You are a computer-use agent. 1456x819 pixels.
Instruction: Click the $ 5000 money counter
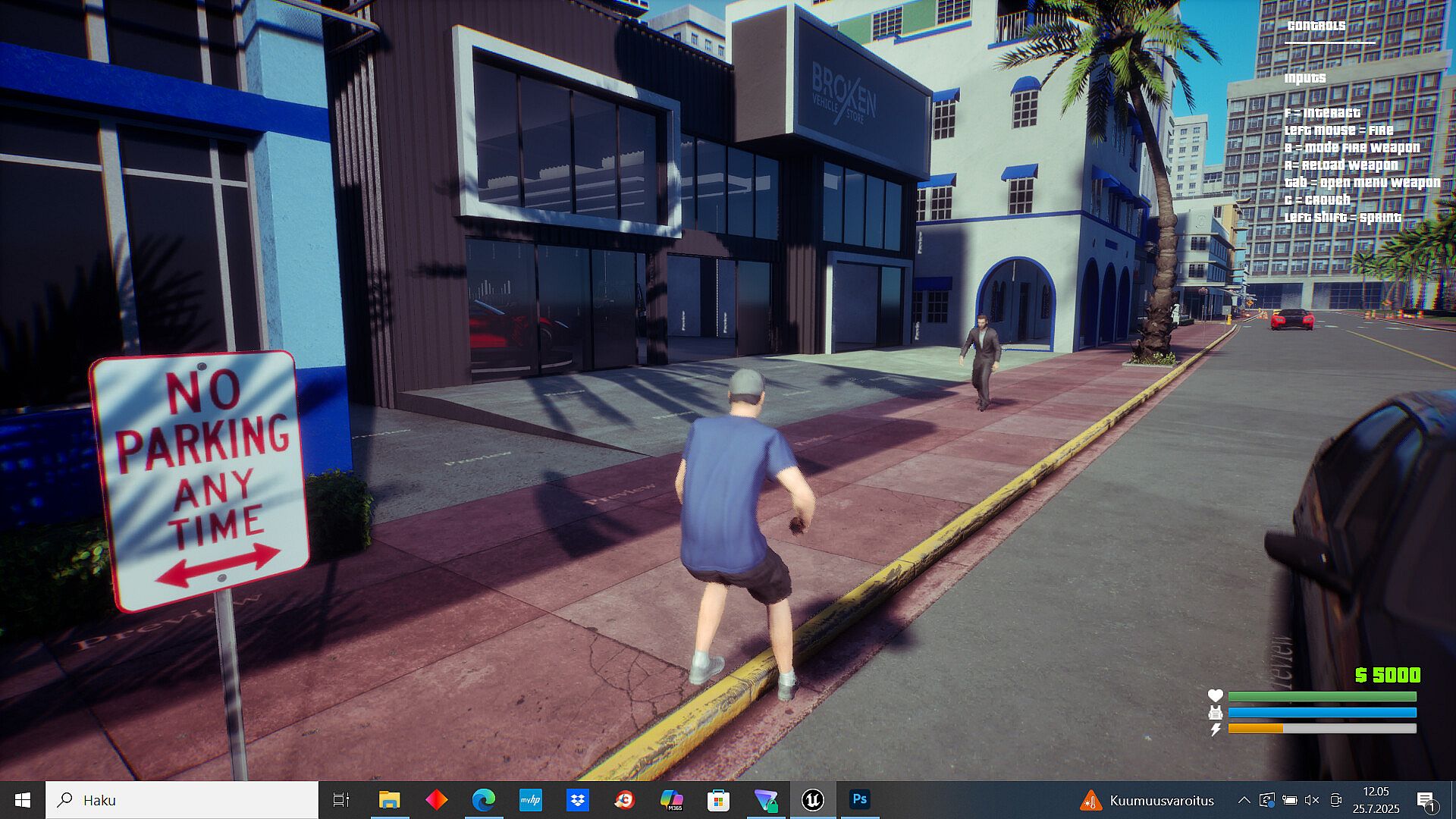1387,675
